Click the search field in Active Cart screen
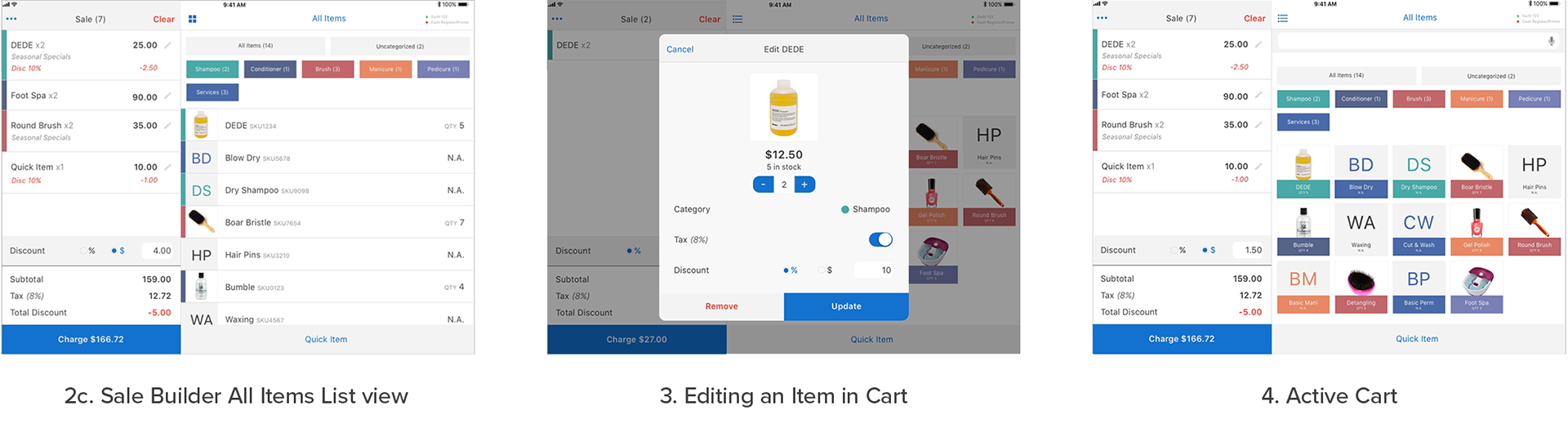The image size is (1568, 428). click(x=1419, y=41)
